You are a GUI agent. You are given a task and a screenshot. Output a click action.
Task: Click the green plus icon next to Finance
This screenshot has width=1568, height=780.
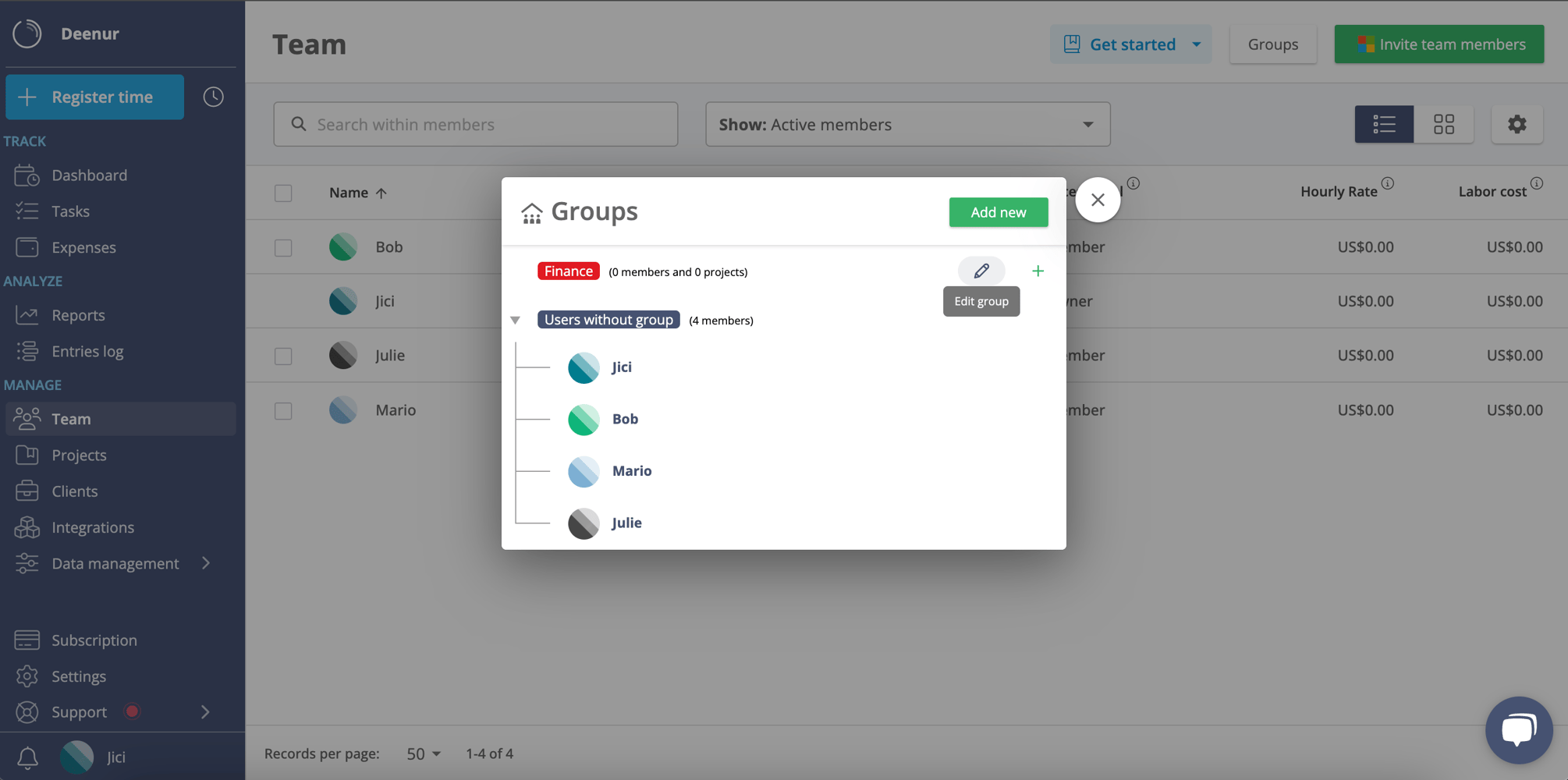point(1038,271)
